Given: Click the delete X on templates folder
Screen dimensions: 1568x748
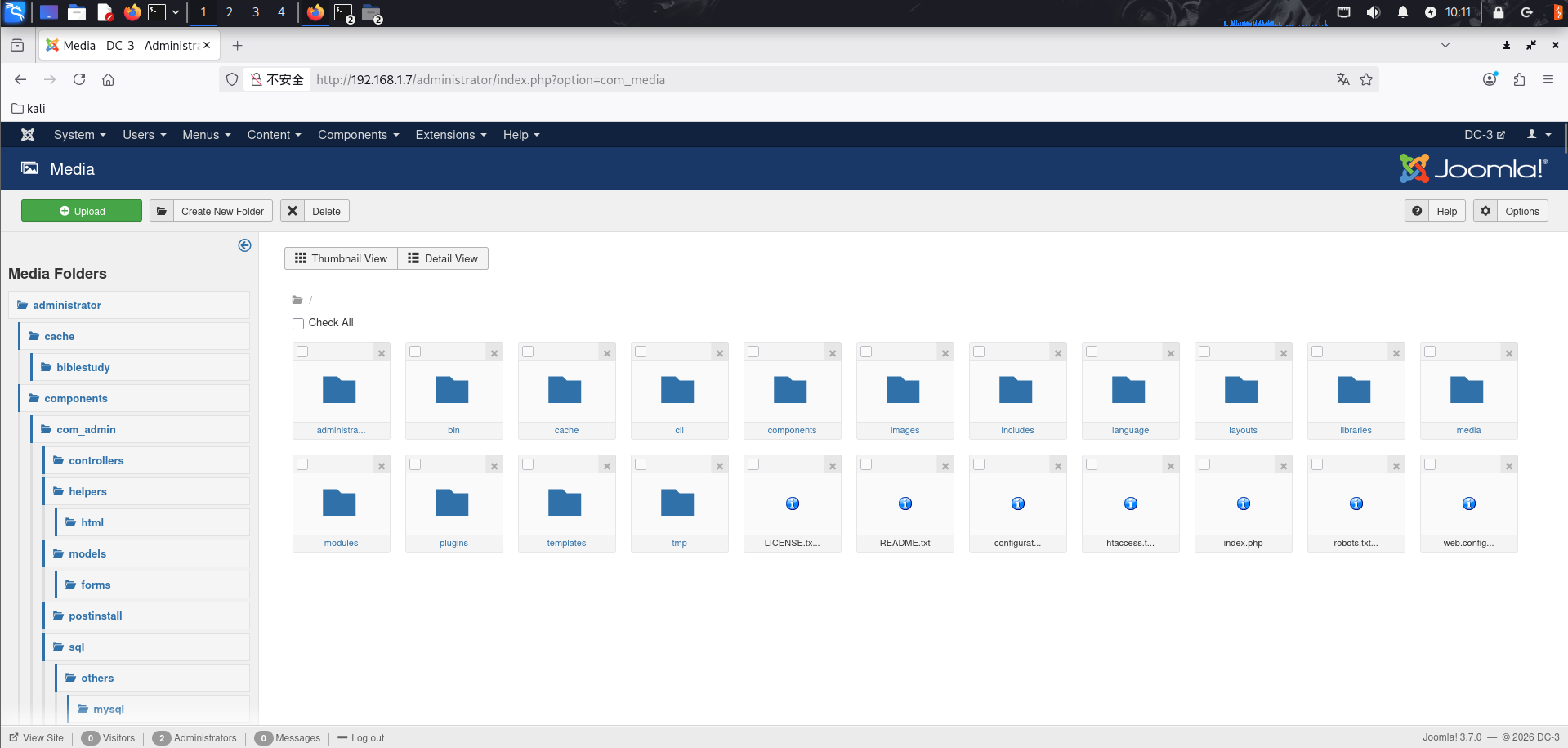Looking at the screenshot, I should [x=607, y=466].
